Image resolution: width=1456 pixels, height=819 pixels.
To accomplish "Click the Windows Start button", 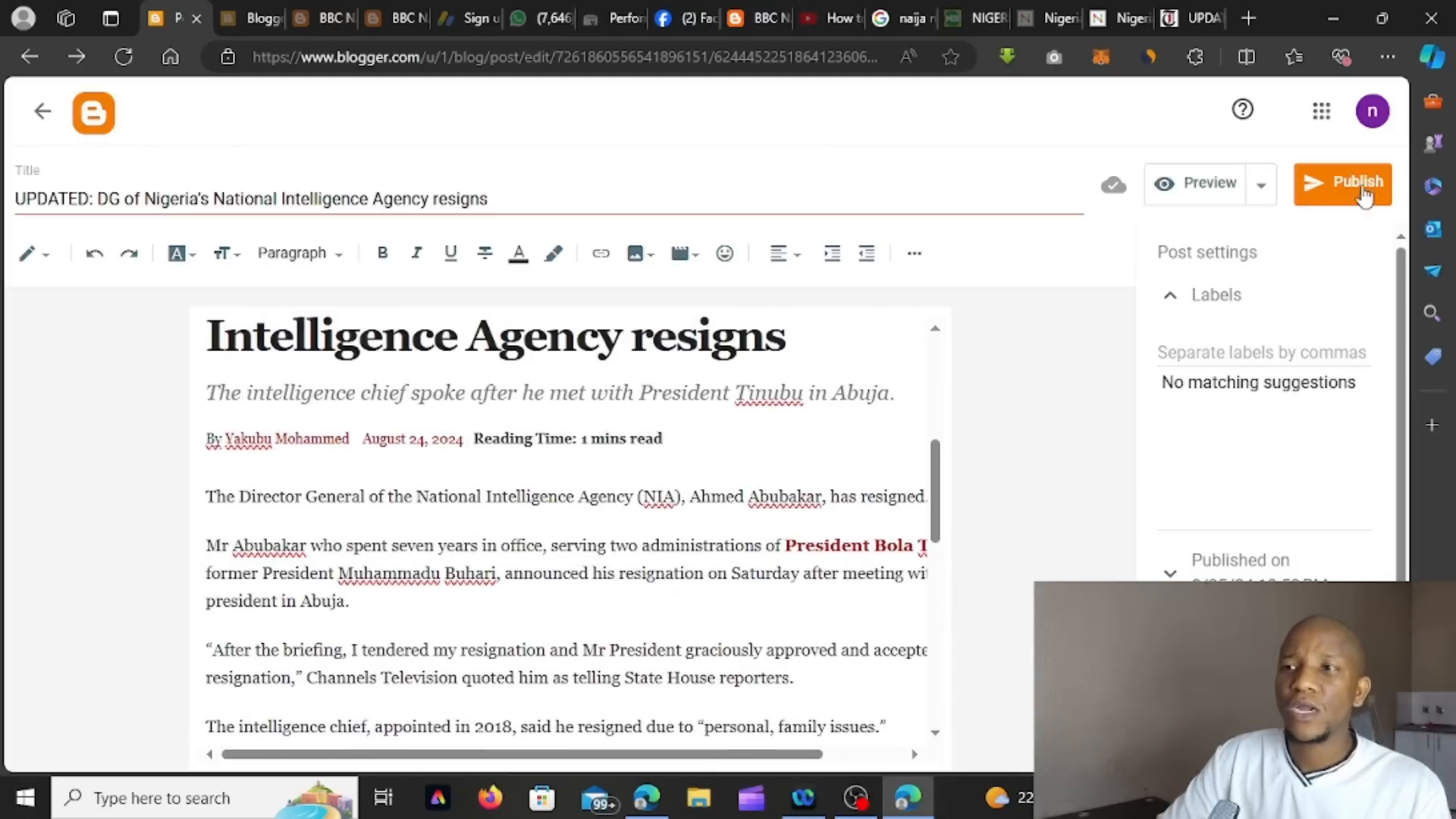I will pos(25,798).
